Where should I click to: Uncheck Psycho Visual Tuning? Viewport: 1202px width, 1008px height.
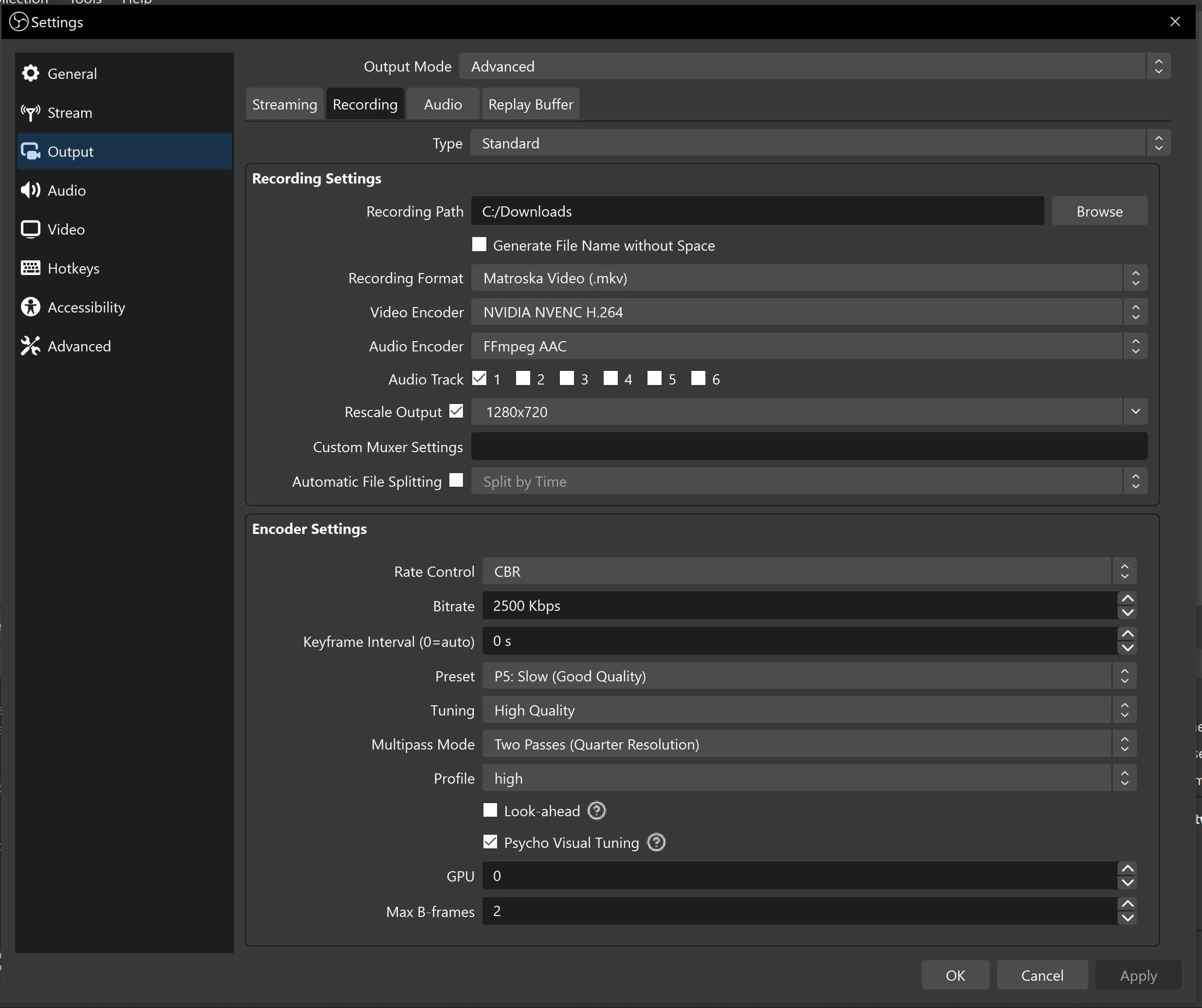490,842
